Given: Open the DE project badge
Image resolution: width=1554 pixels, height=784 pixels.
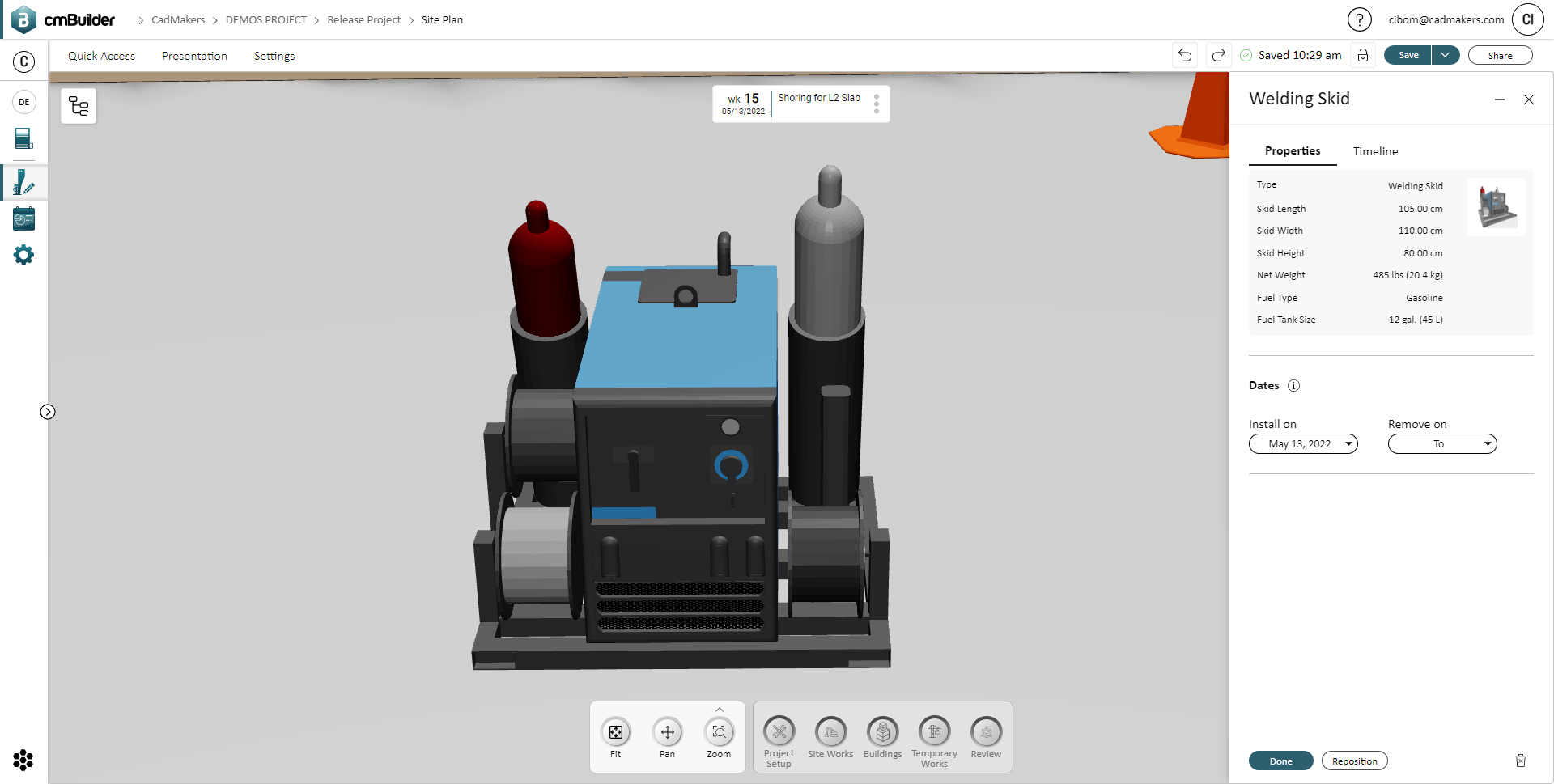Looking at the screenshot, I should point(24,102).
